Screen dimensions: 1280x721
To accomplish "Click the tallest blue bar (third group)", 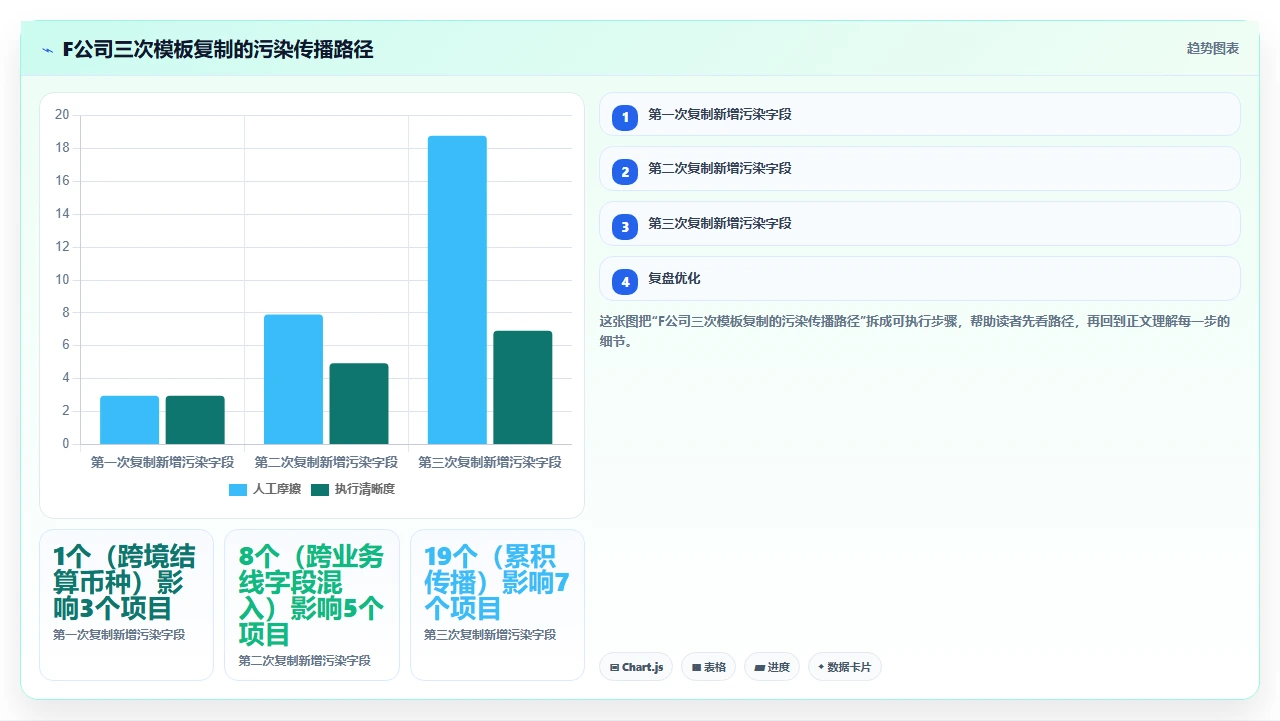I will [x=457, y=290].
